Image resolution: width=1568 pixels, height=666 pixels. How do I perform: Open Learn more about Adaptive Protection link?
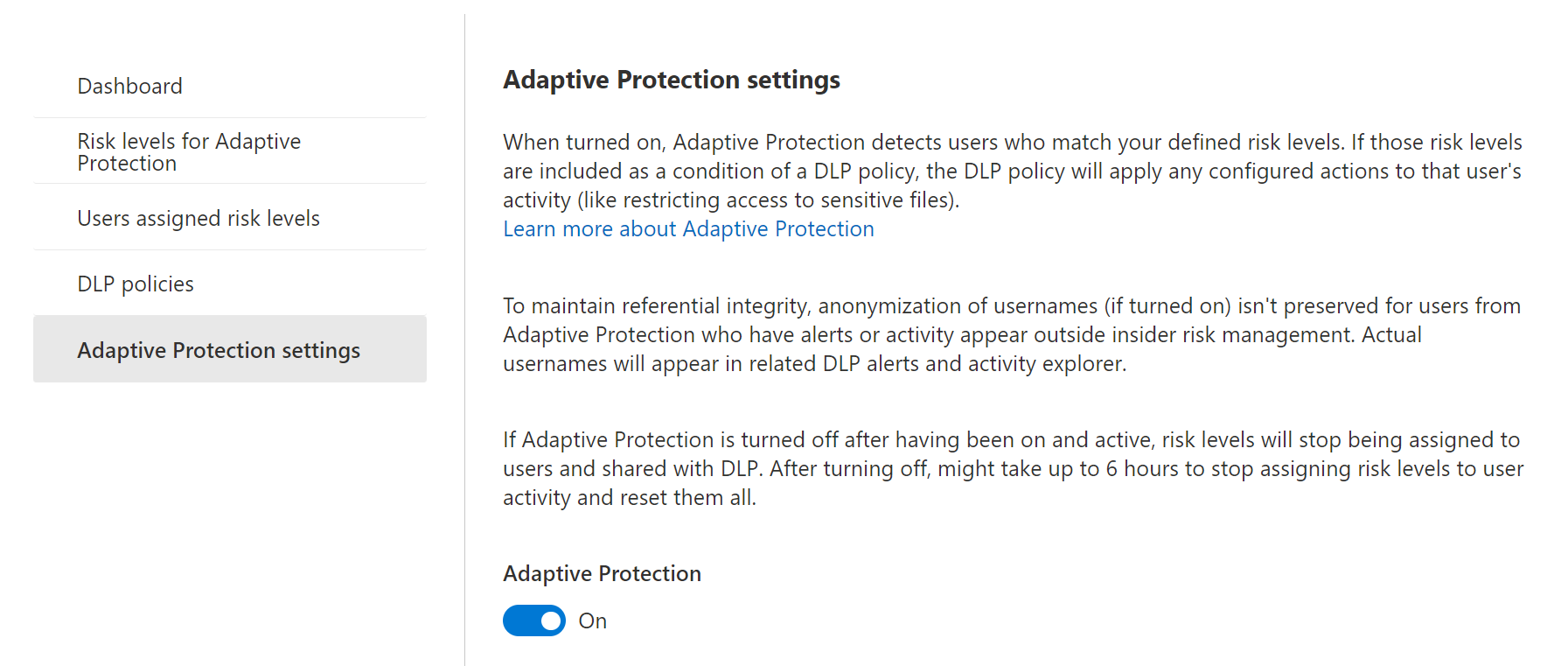point(688,229)
